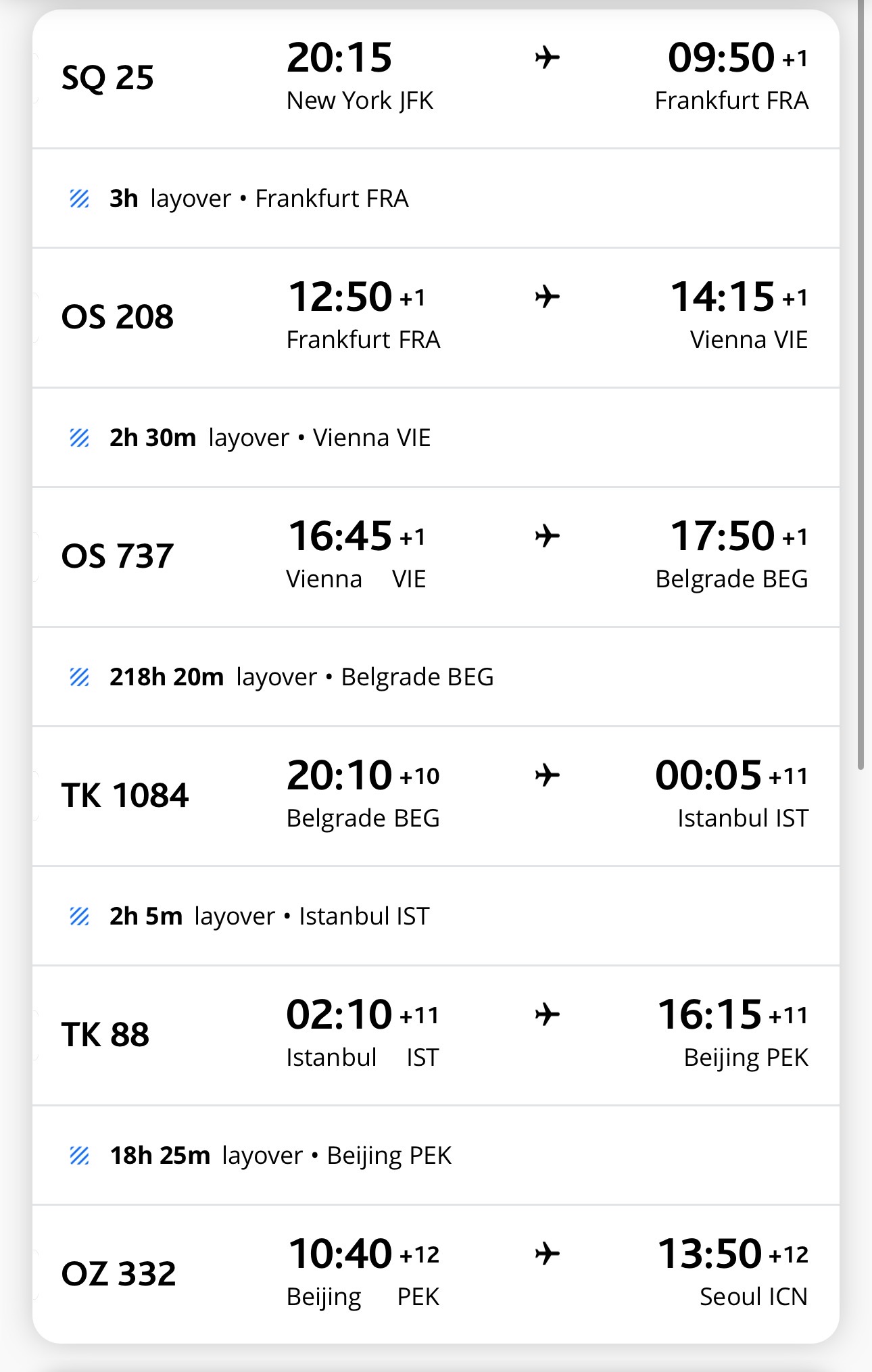Screen dimensions: 872x1372
Task: Click the airplane icon on TK 1084 row
Action: click(x=547, y=775)
